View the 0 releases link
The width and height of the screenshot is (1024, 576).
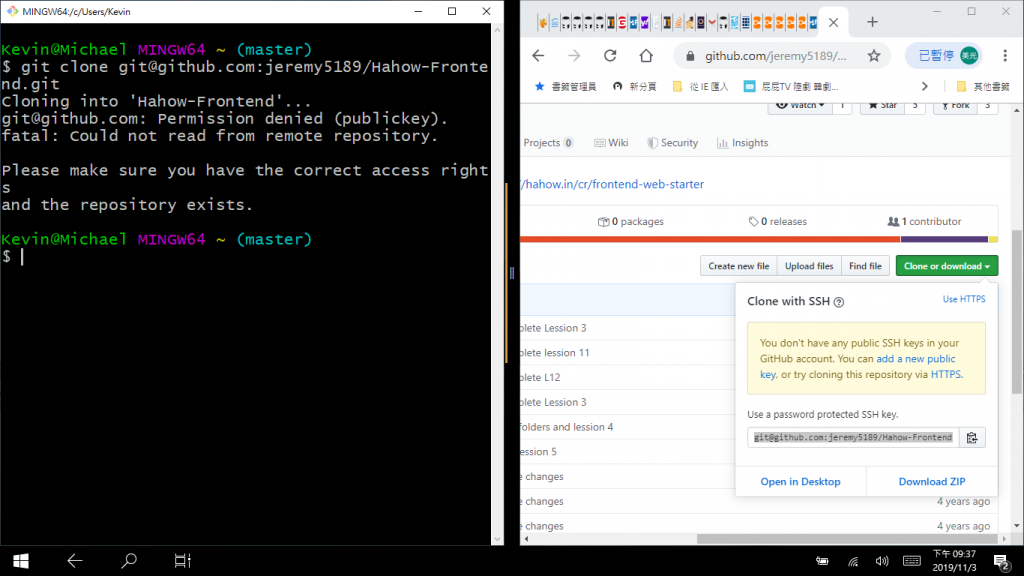[x=777, y=222]
